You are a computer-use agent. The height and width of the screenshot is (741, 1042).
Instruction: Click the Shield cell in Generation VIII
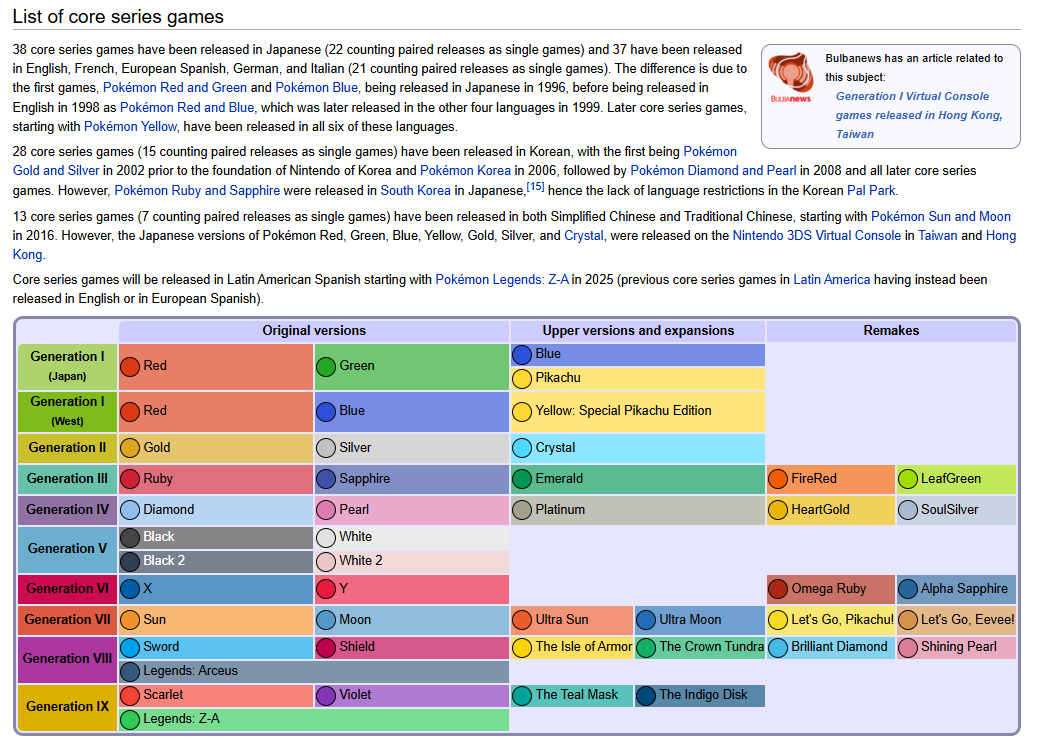(412, 648)
